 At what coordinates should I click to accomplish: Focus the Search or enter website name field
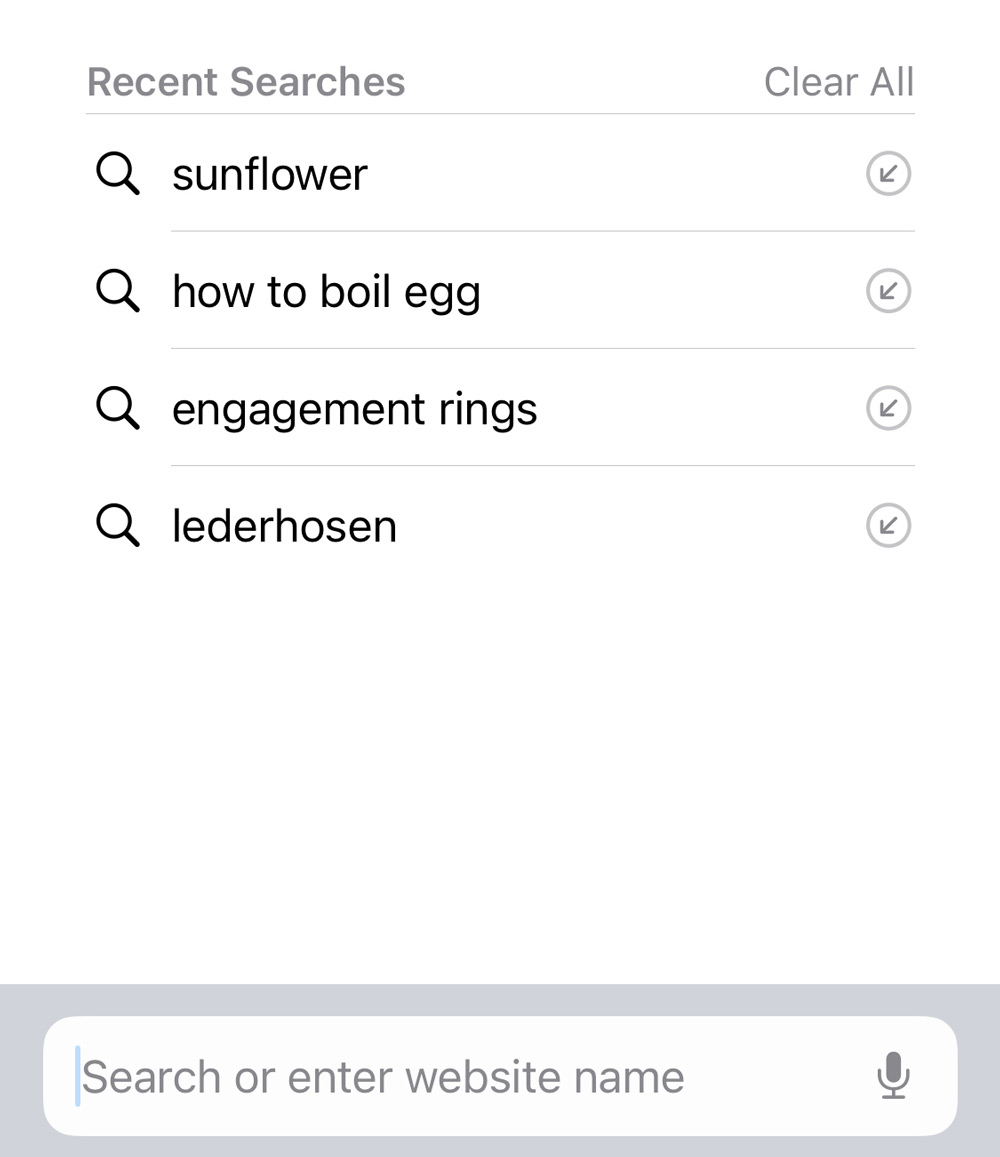(x=500, y=1076)
